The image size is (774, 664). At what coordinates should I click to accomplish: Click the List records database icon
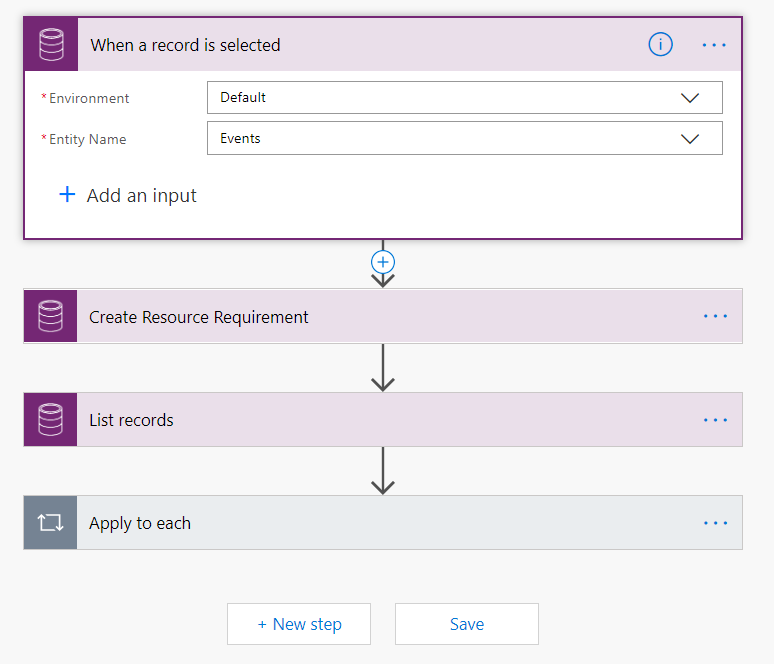click(51, 420)
